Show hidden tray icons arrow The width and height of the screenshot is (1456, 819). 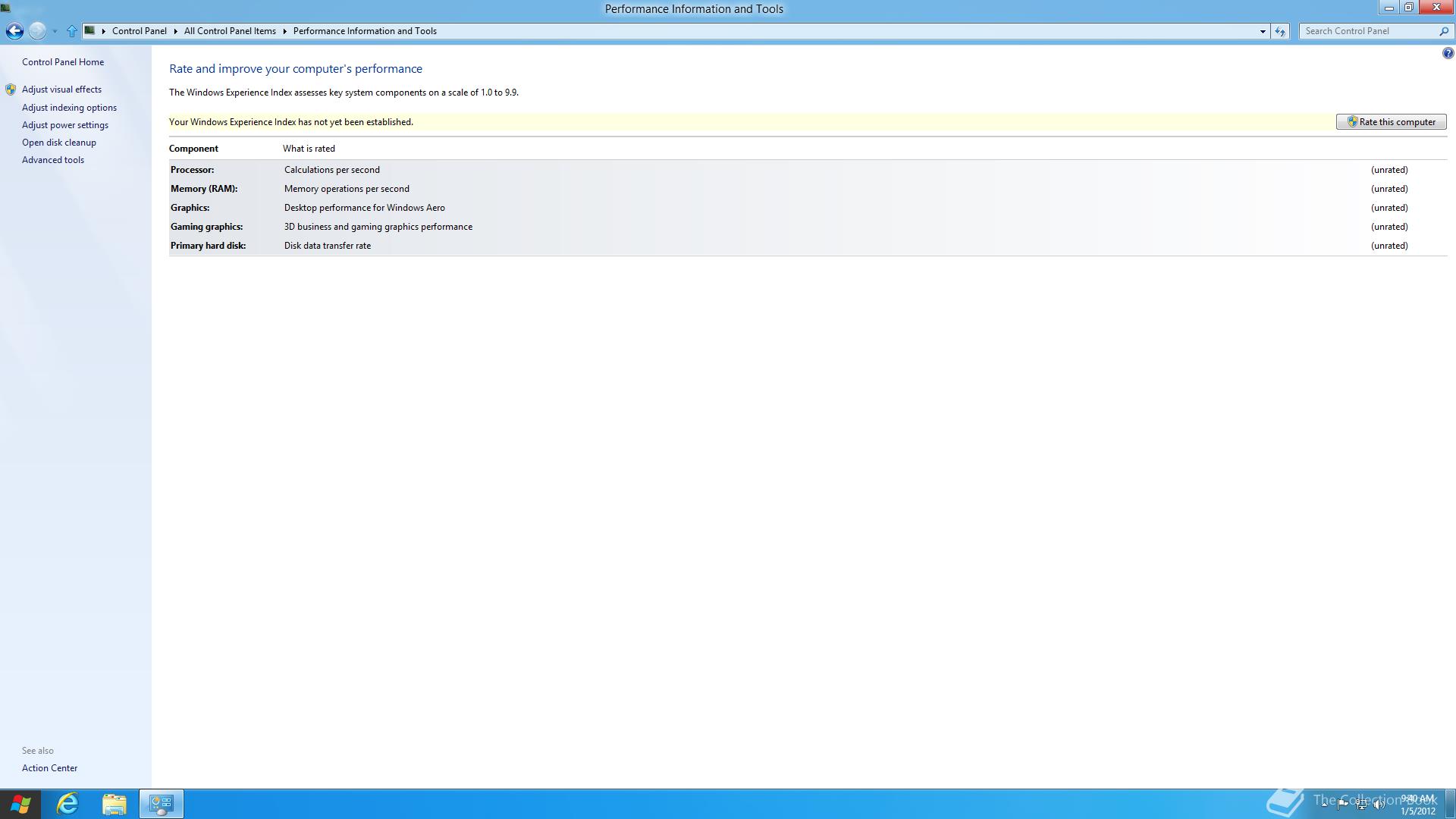(x=1324, y=804)
